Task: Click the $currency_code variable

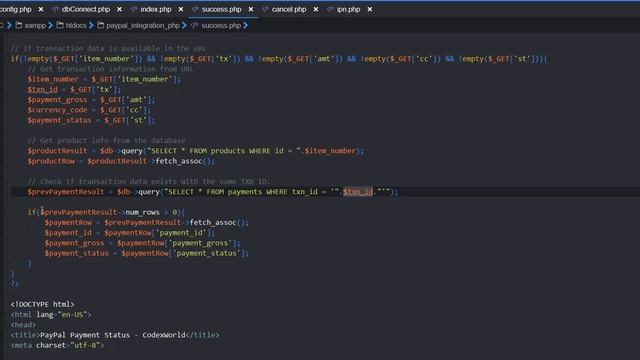Action: (57, 110)
